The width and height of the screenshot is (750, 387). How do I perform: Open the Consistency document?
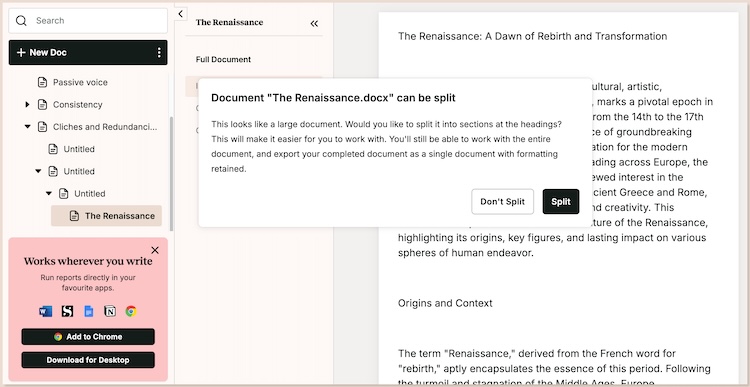(77, 104)
